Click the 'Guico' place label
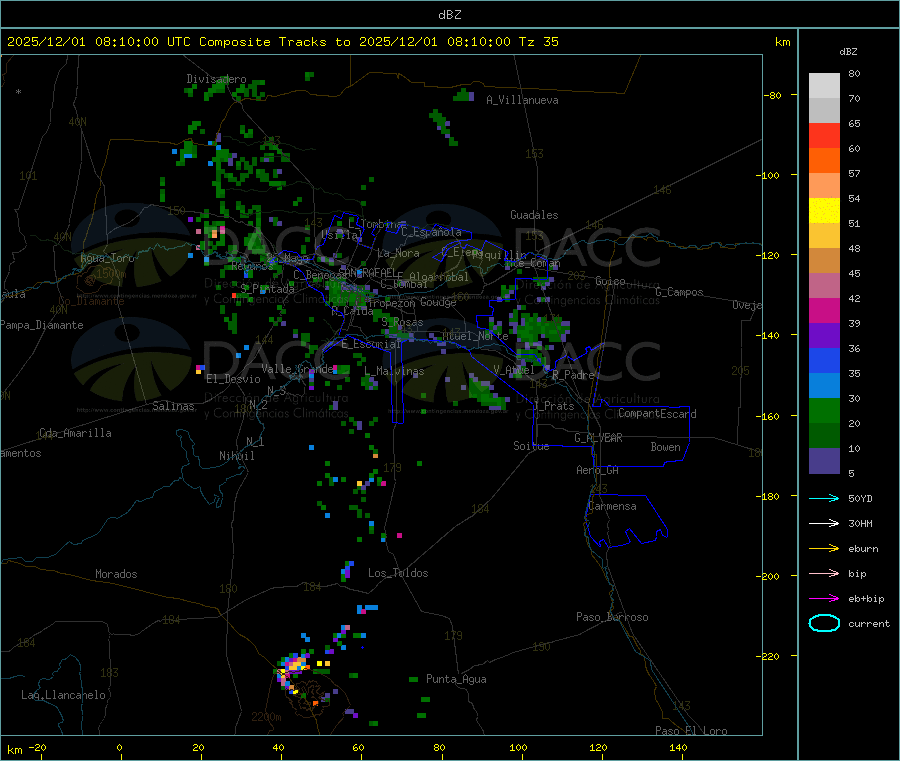This screenshot has height=761, width=900. (x=610, y=281)
